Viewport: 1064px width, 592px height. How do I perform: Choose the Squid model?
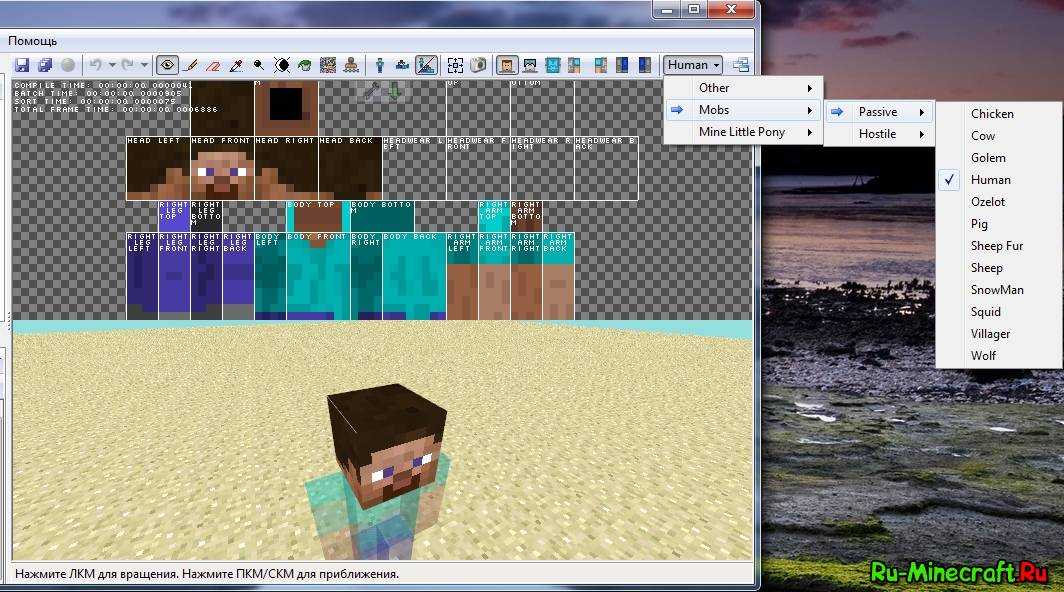click(x=999, y=312)
